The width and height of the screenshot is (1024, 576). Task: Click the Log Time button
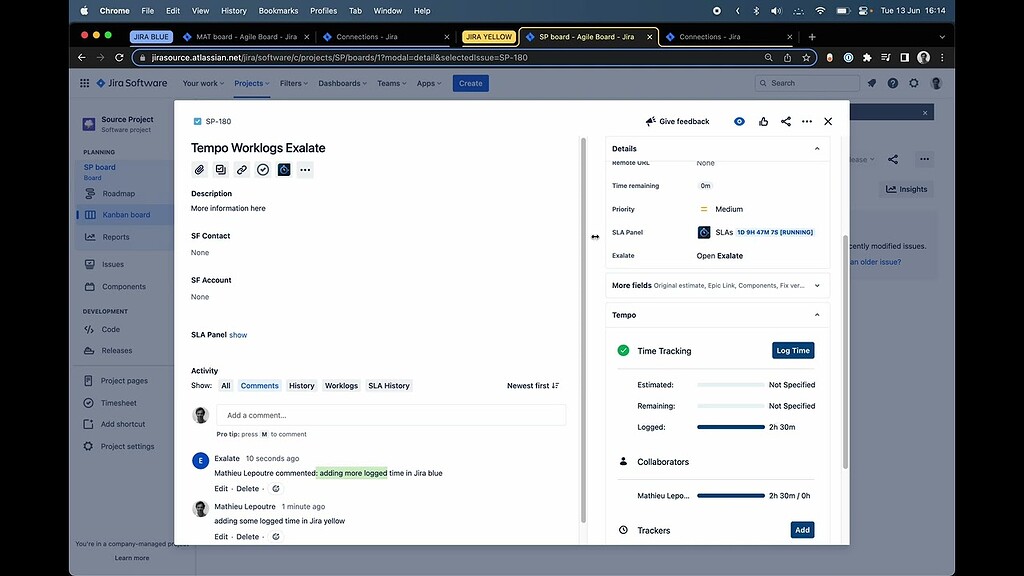792,350
